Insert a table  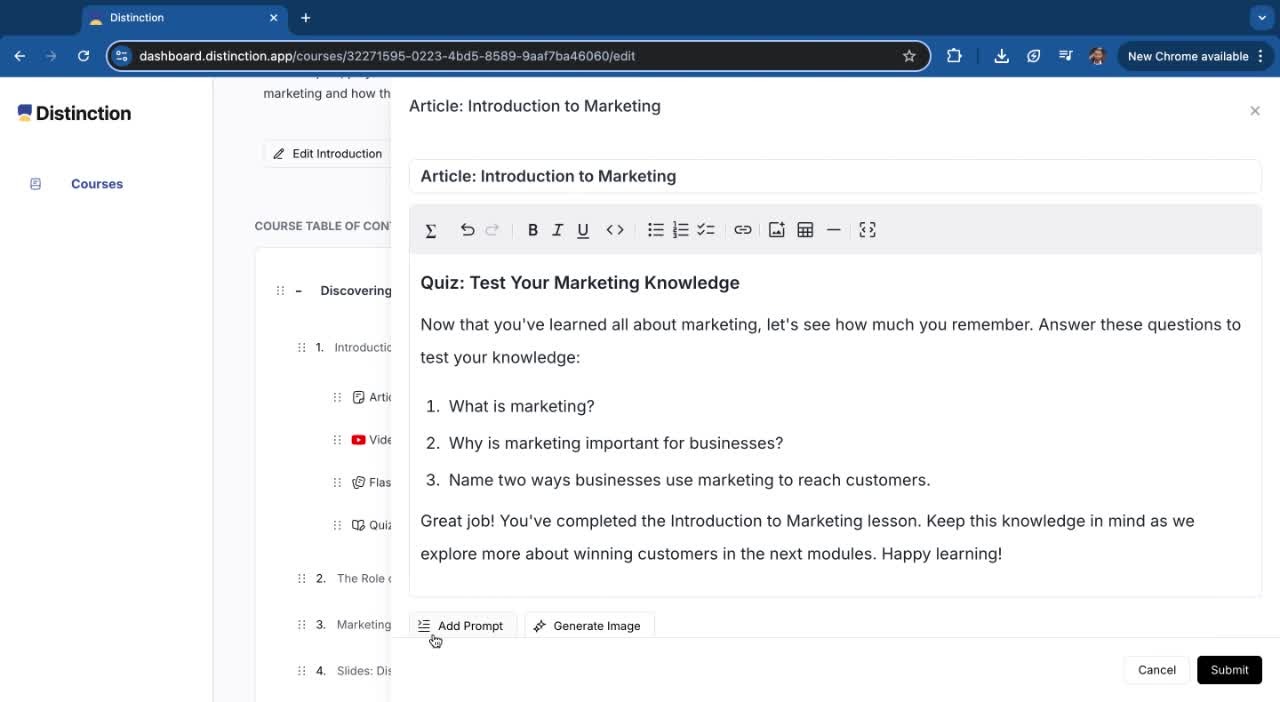pyautogui.click(x=805, y=230)
